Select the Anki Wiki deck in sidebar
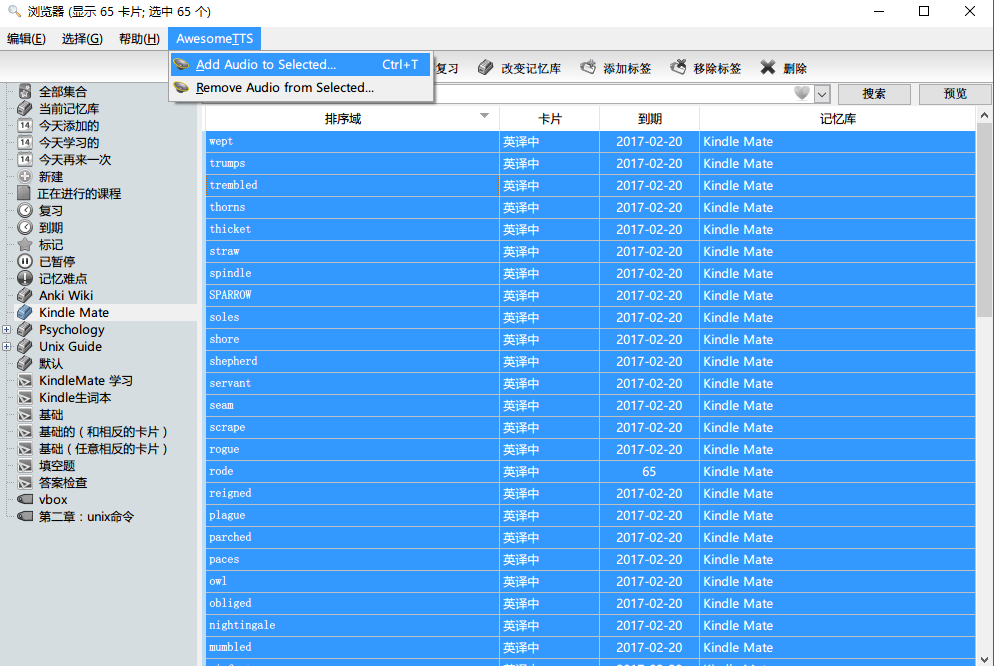The width and height of the screenshot is (994, 666). tap(66, 296)
